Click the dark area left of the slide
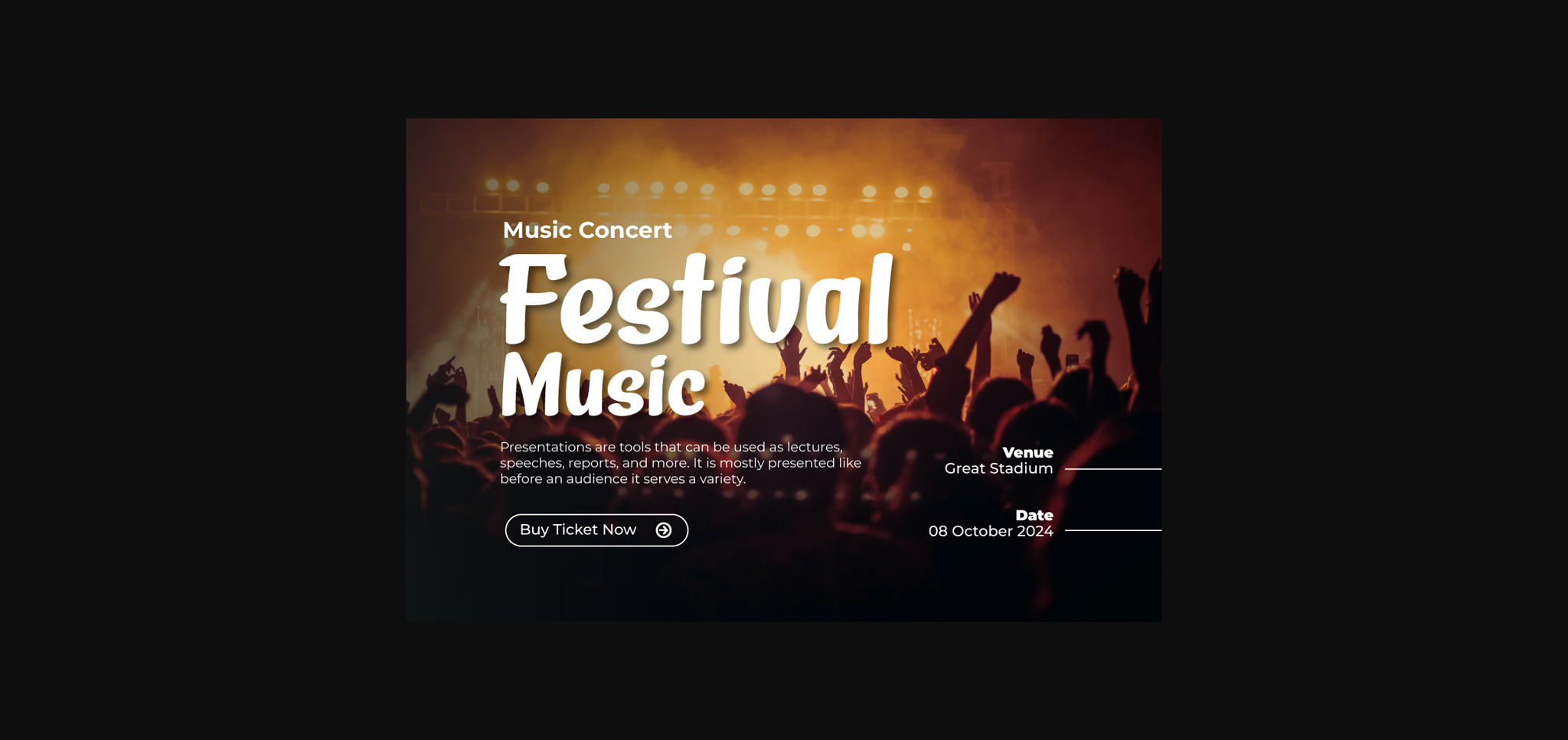 203,370
